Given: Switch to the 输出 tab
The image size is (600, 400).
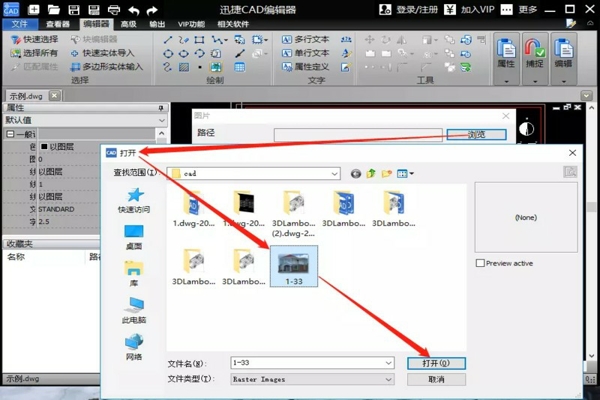Looking at the screenshot, I should [157, 24].
